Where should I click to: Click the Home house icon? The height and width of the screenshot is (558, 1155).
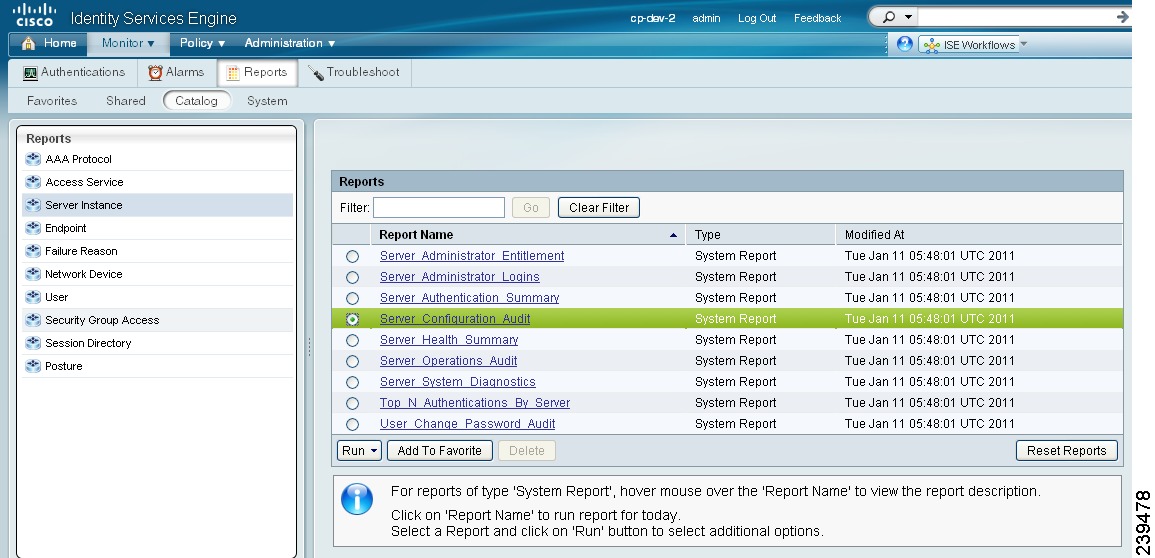pos(28,43)
